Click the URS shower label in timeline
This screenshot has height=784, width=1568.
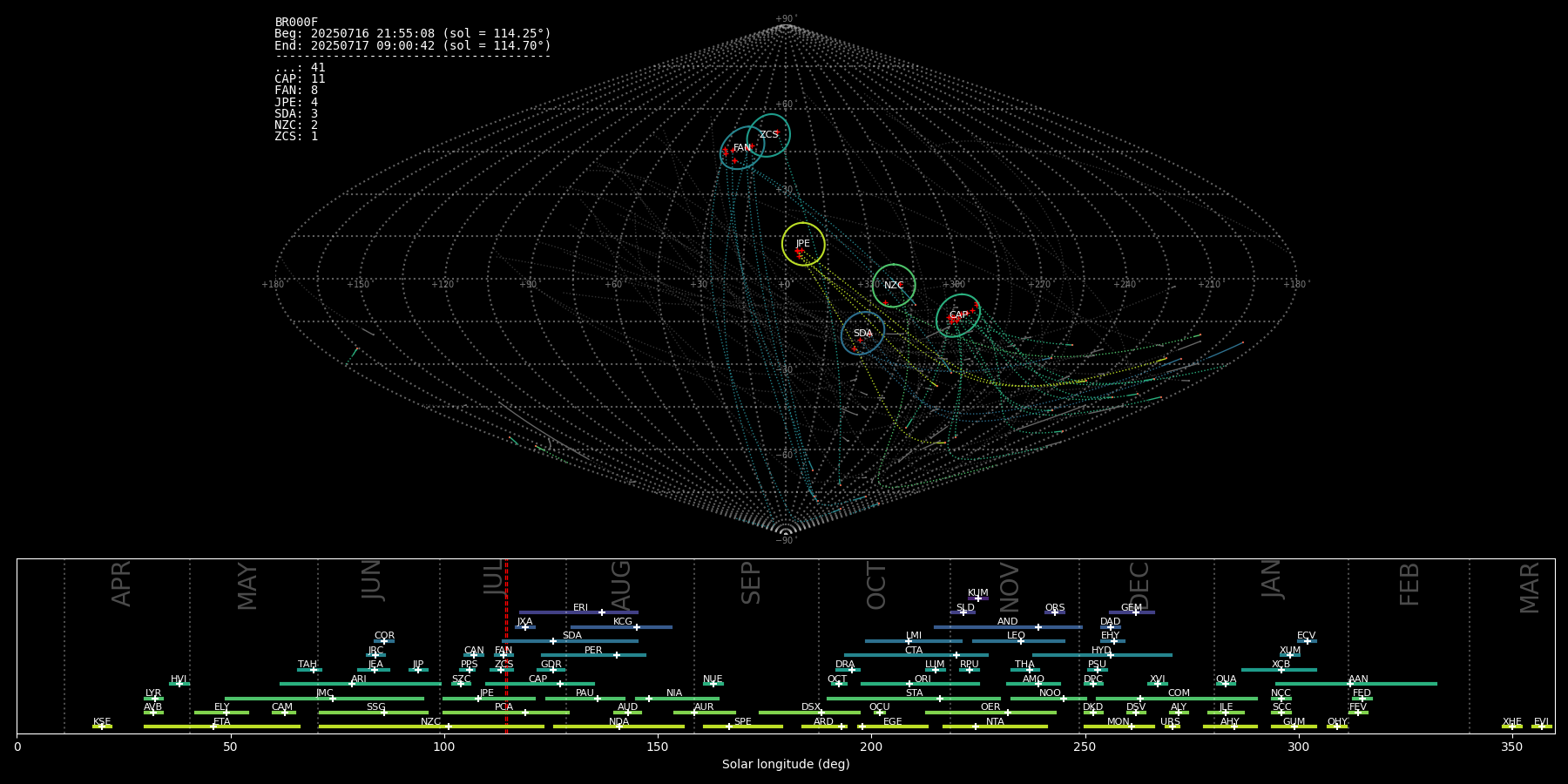pos(1170,722)
